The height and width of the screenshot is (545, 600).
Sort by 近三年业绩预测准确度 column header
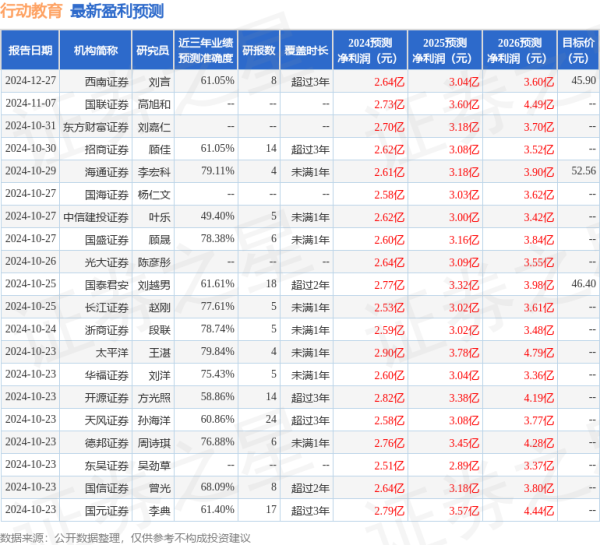click(x=205, y=49)
